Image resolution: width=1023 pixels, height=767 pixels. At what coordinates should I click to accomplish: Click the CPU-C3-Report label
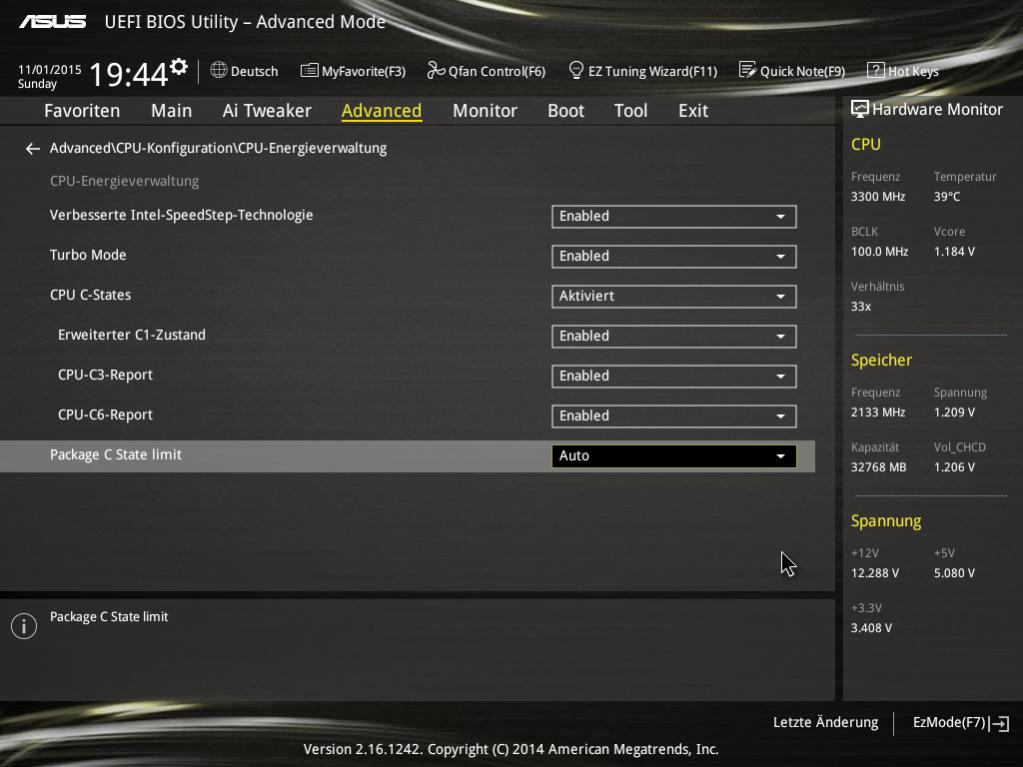click(x=105, y=375)
